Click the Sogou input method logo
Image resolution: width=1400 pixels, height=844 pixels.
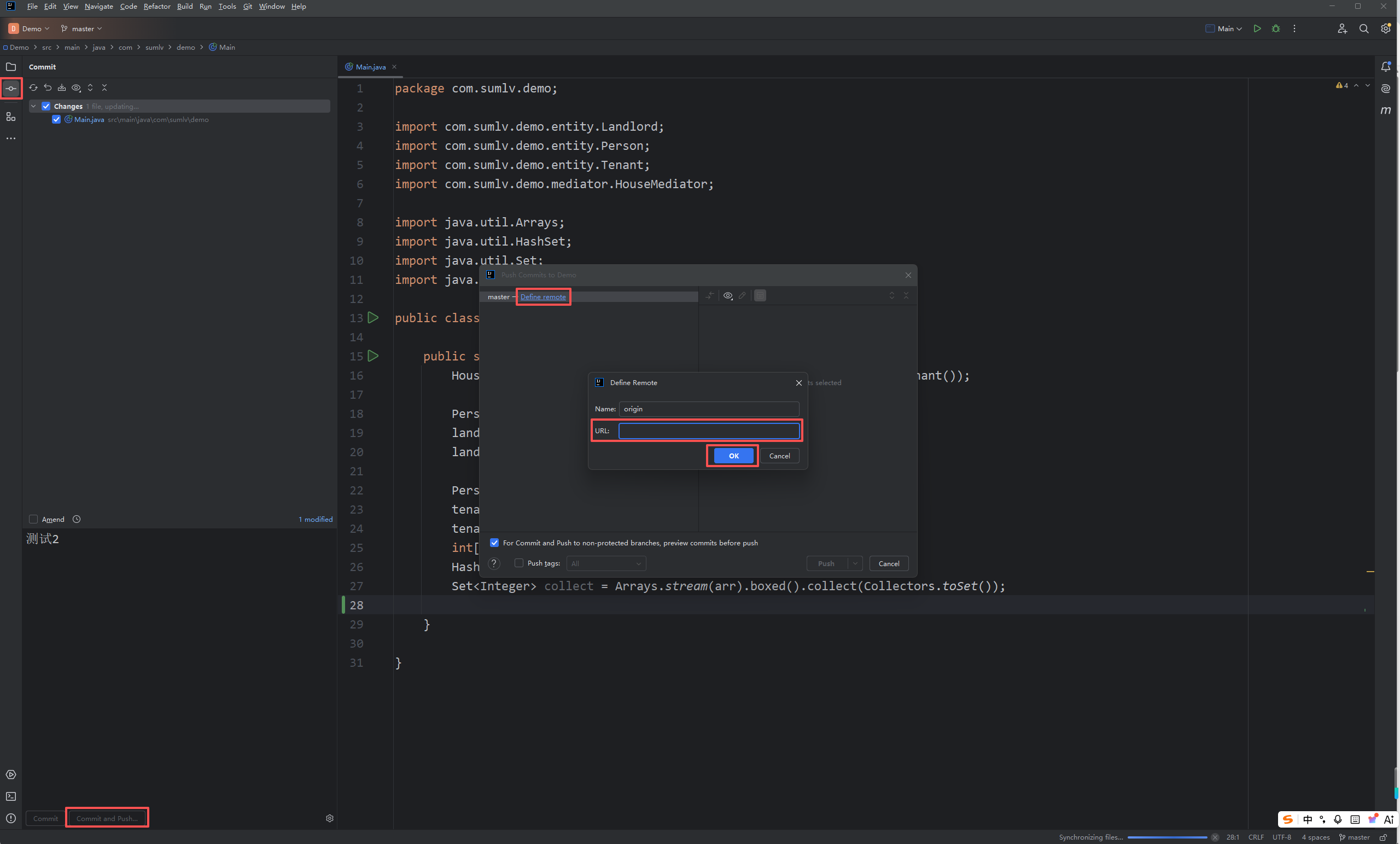click(x=1288, y=819)
